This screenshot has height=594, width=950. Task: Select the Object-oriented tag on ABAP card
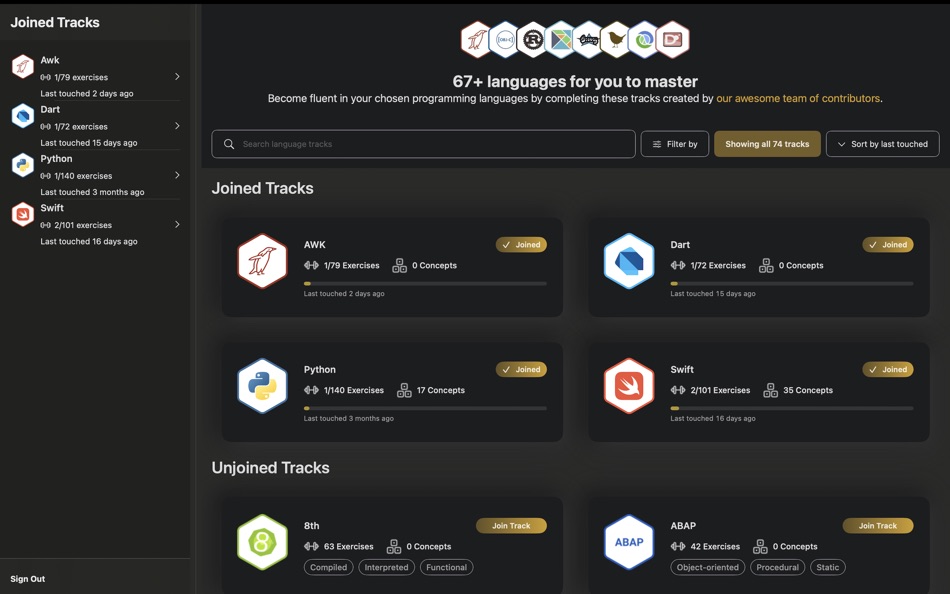point(708,567)
